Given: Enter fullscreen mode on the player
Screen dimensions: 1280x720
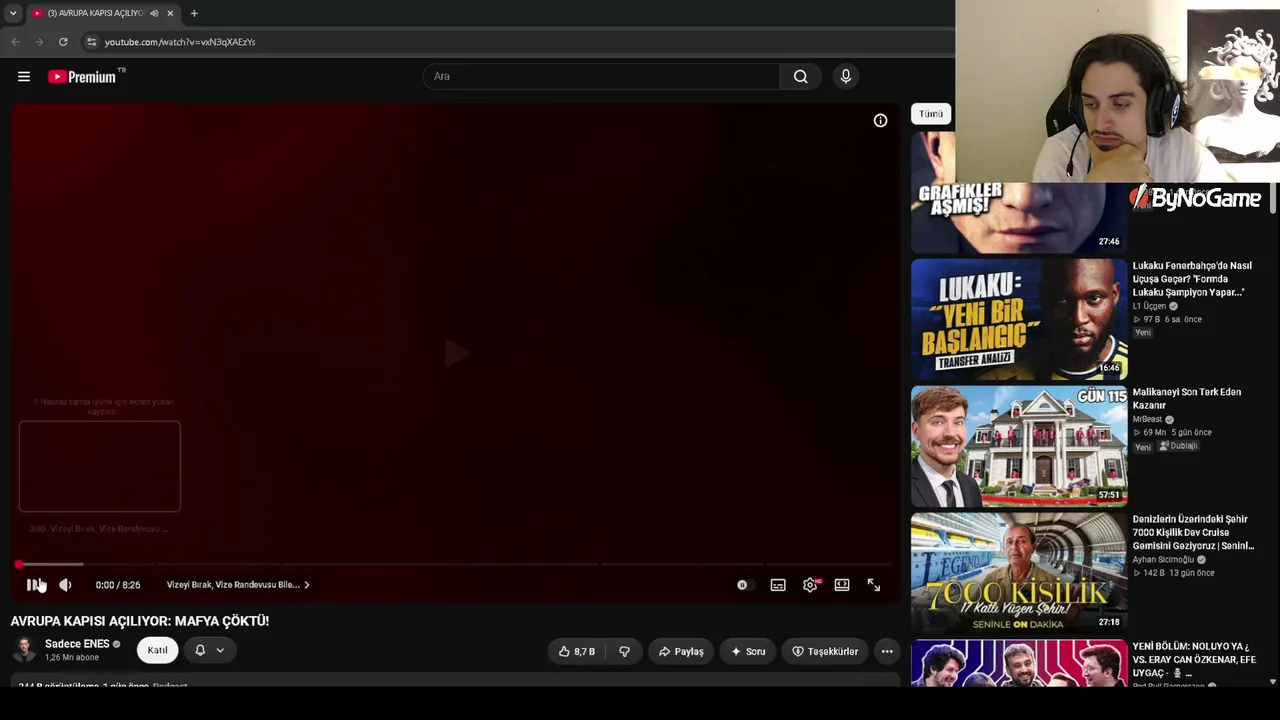Looking at the screenshot, I should tap(874, 585).
